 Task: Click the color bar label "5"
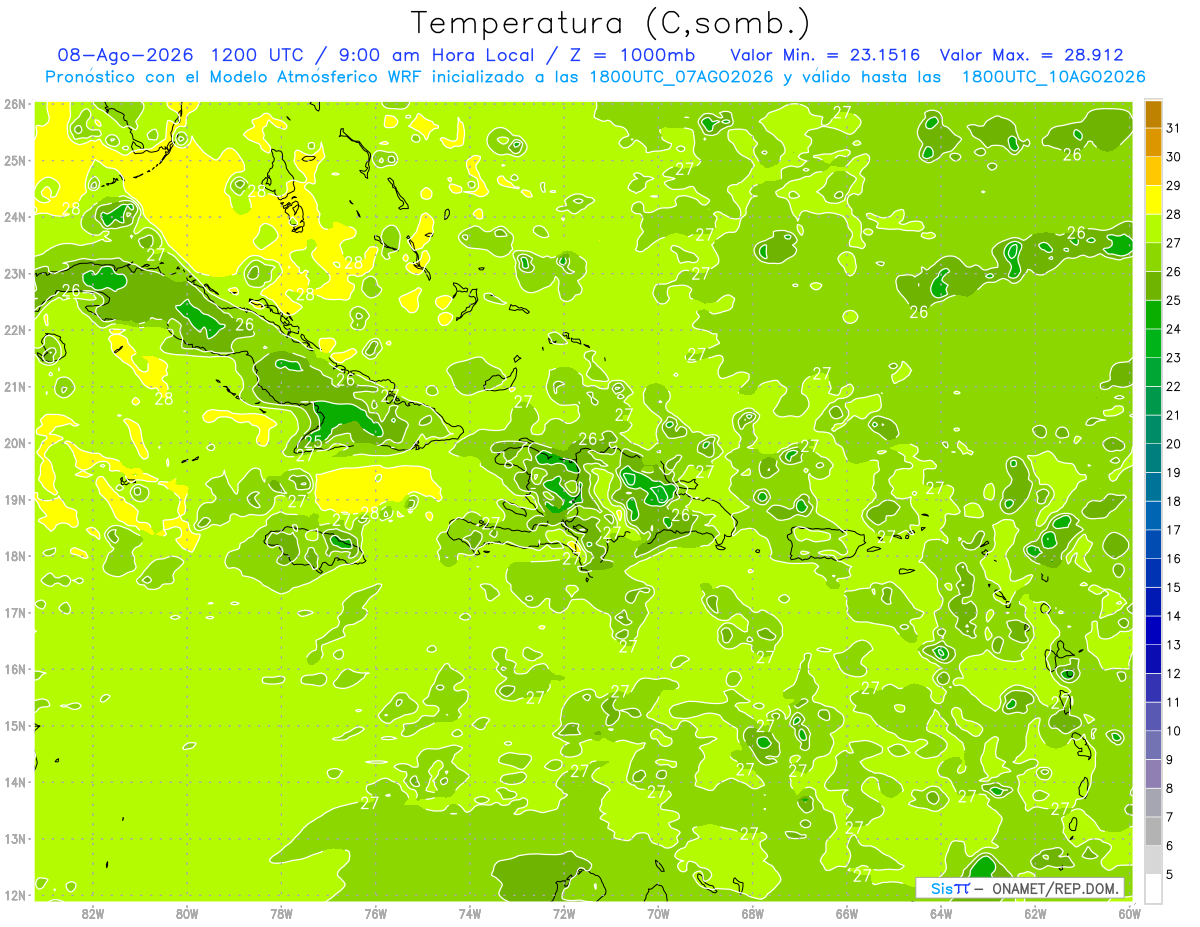1170,874
